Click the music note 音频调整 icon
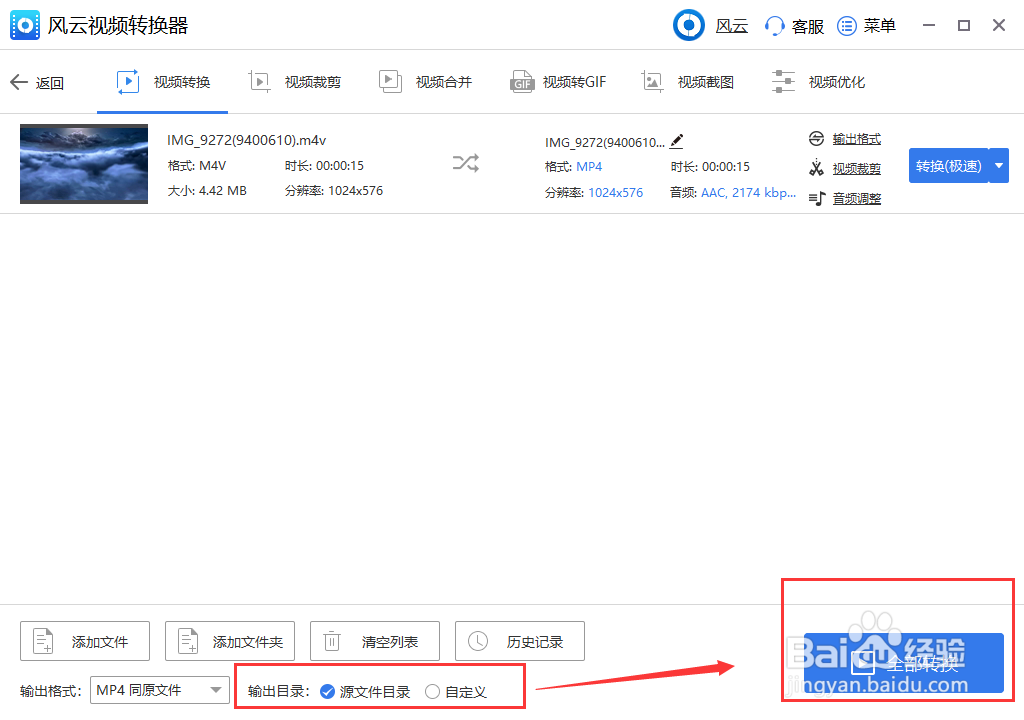Screen dimensions: 1024x720 pyautogui.click(x=817, y=198)
